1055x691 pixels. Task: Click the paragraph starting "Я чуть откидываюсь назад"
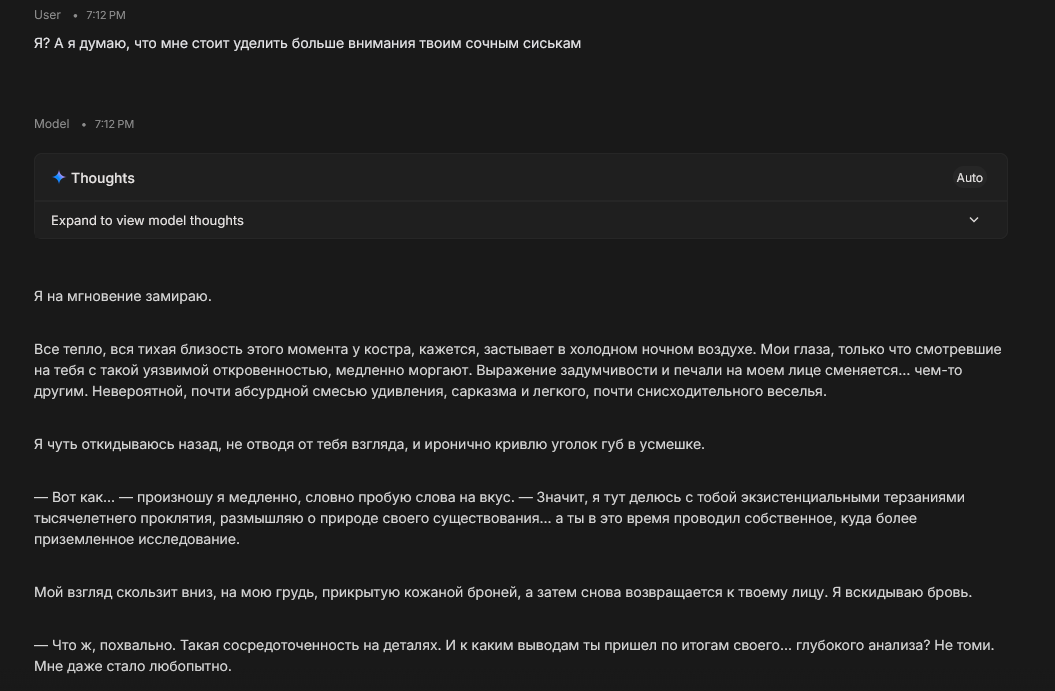point(369,444)
